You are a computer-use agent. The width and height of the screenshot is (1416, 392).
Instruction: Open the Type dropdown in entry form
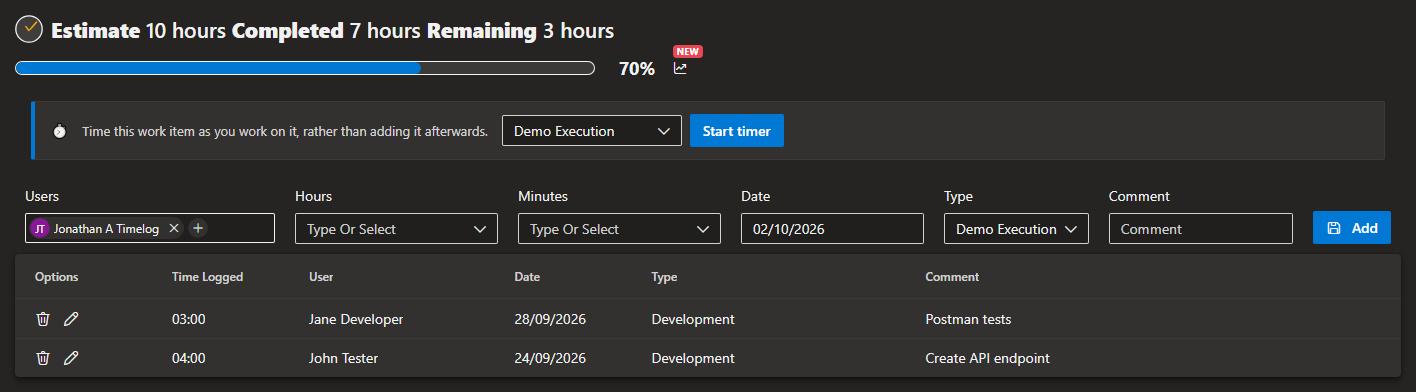1016,229
